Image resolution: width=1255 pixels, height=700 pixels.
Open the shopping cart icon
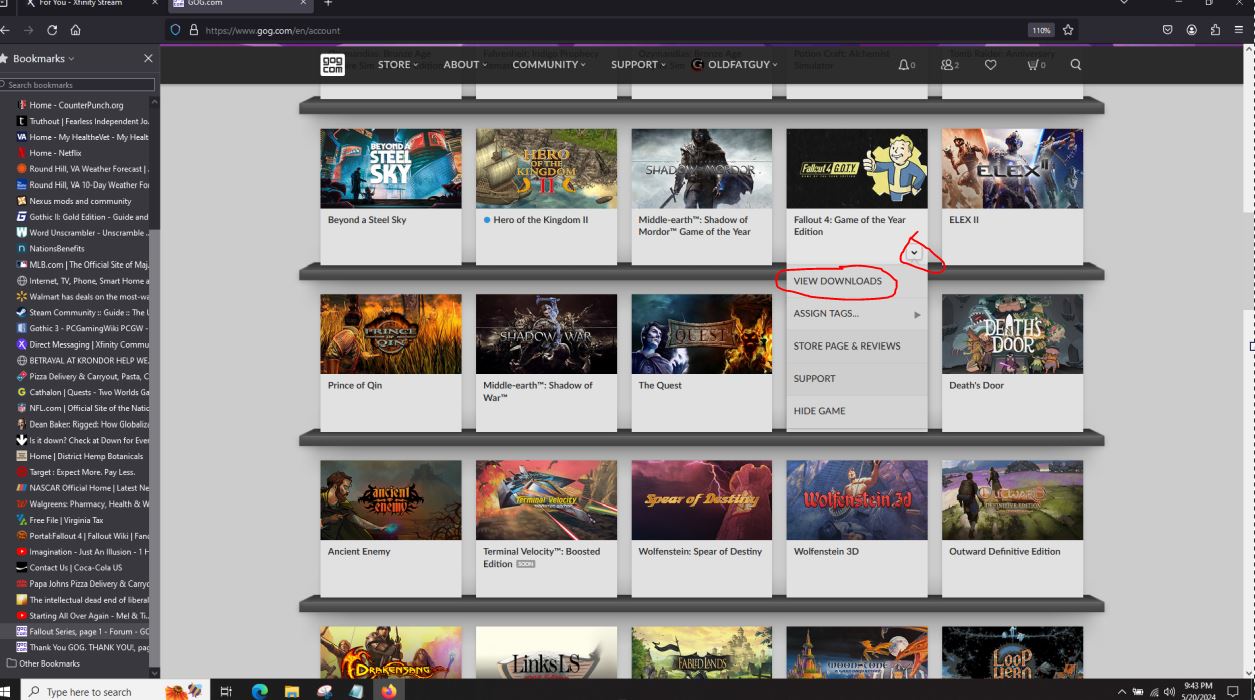tap(1035, 65)
